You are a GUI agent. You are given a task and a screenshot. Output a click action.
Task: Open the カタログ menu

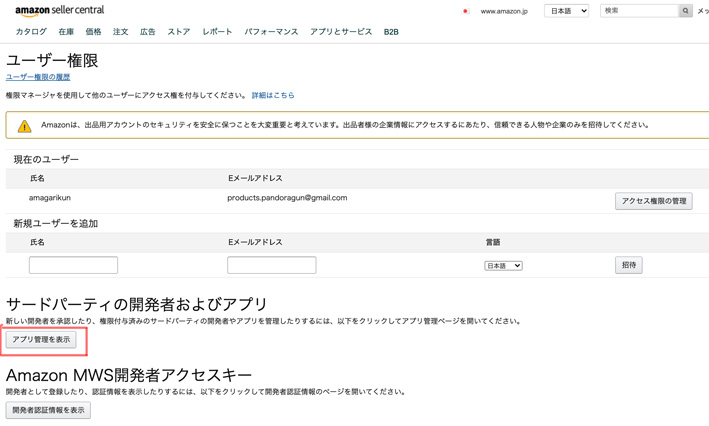click(31, 32)
